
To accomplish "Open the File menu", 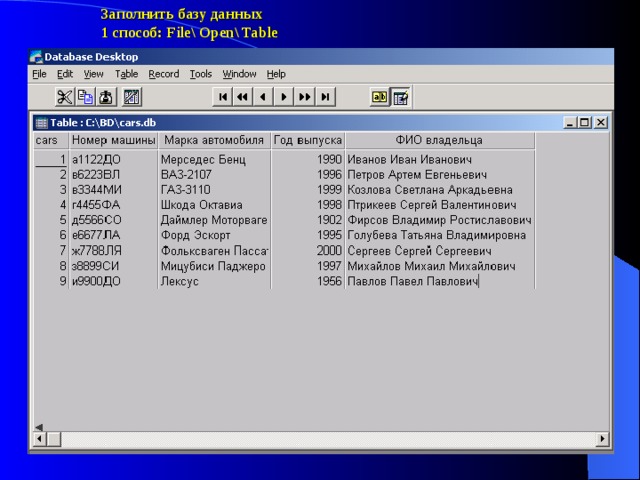I will 39,74.
